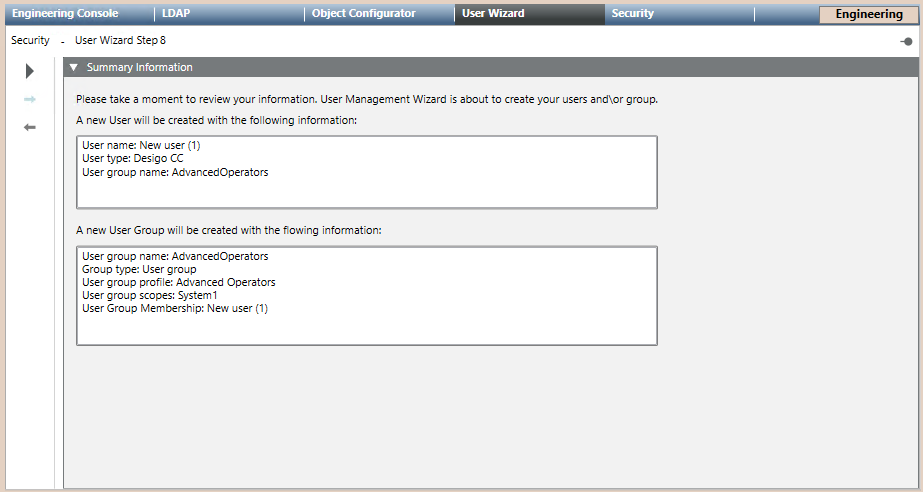Click the 'User group profile: Advanced Operators' line
This screenshot has height=492, width=923.
point(178,283)
